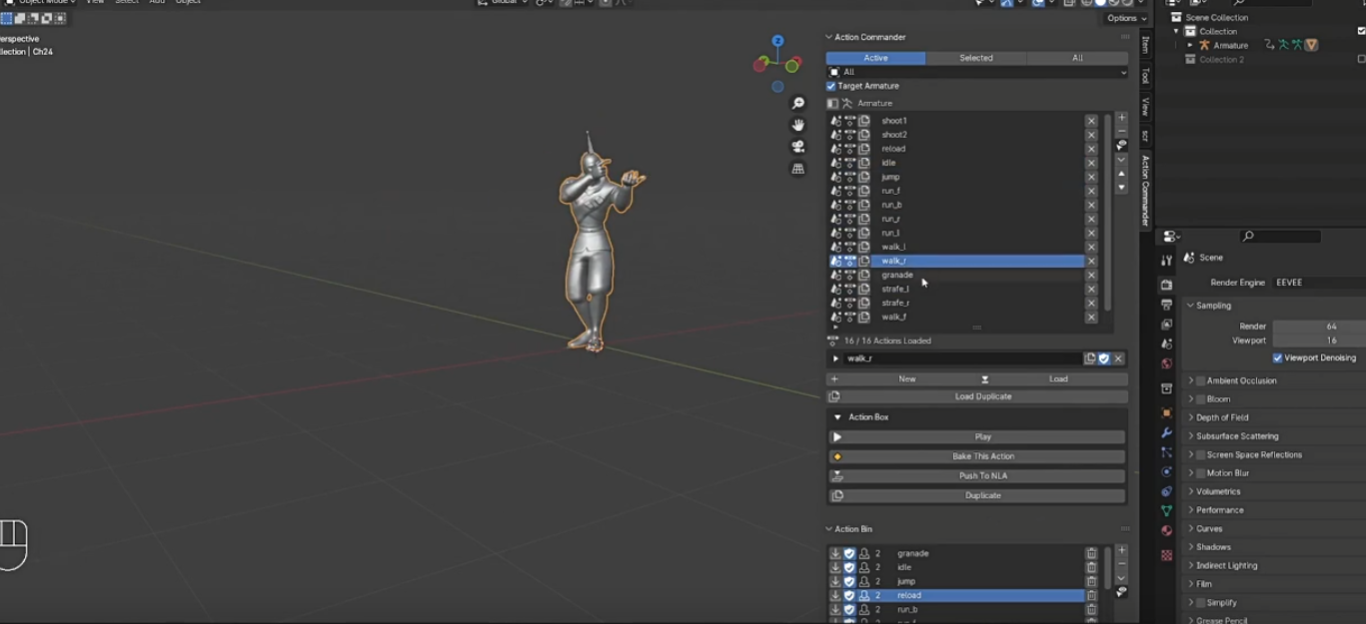Click the zoom viewport magnifier icon

point(798,103)
